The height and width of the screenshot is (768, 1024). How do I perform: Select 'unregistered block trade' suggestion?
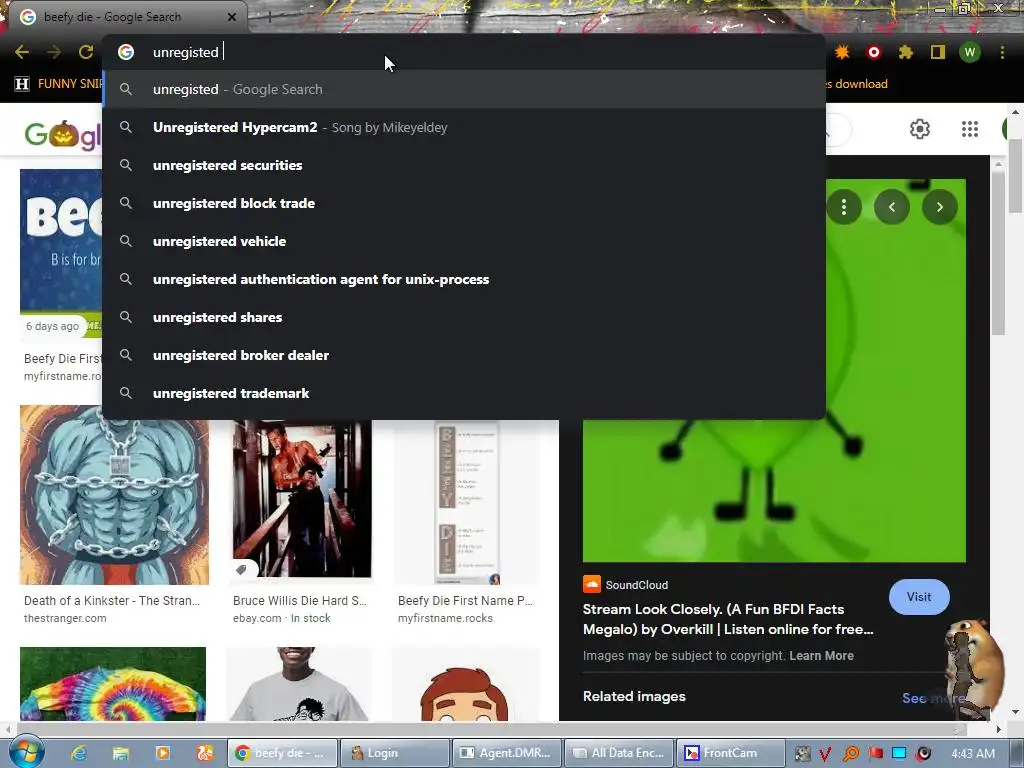pyautogui.click(x=464, y=203)
